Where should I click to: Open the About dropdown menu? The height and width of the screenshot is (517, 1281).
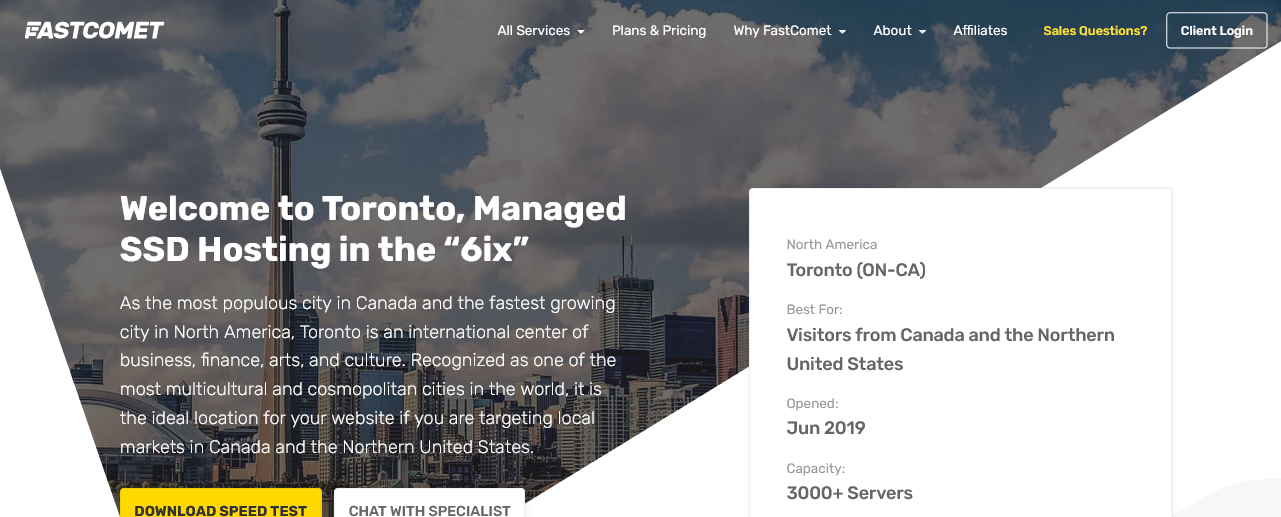tap(899, 31)
